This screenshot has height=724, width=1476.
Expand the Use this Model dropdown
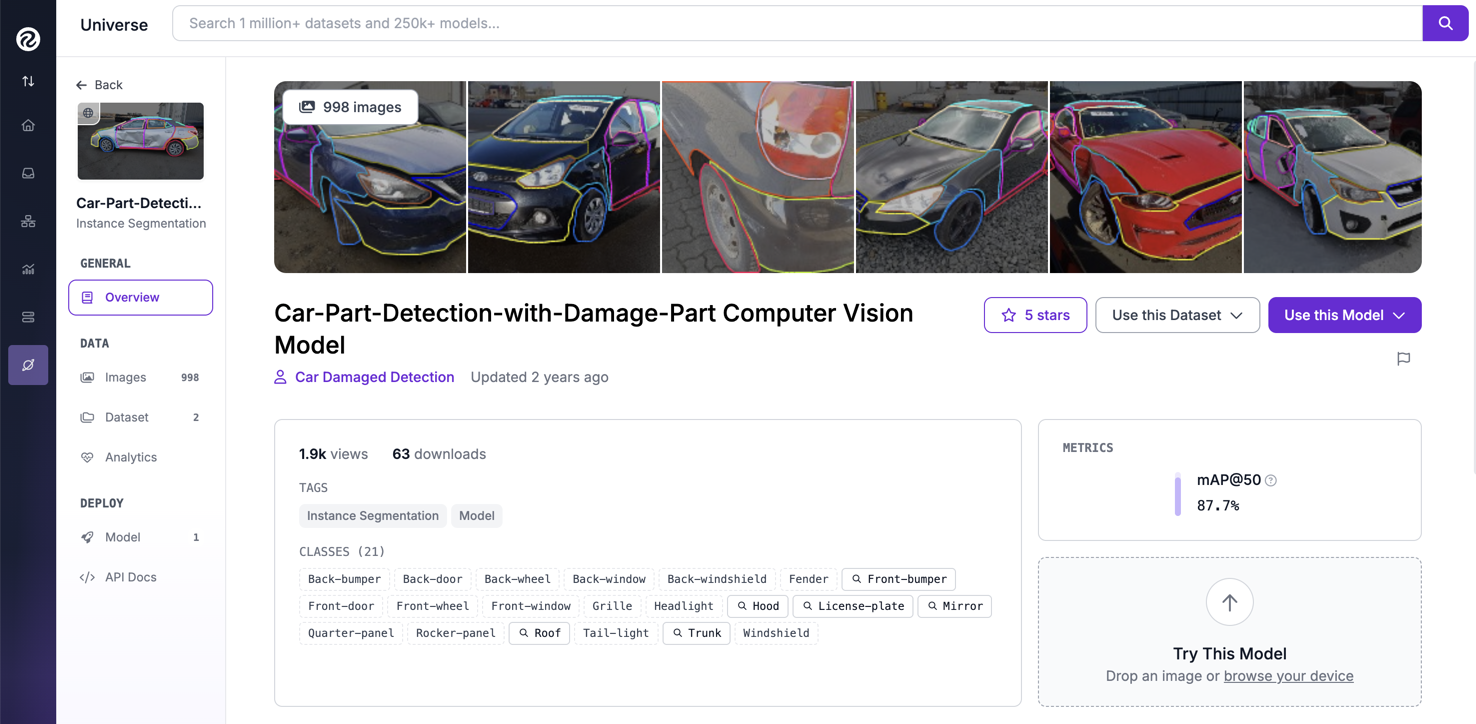pyautogui.click(x=1344, y=315)
